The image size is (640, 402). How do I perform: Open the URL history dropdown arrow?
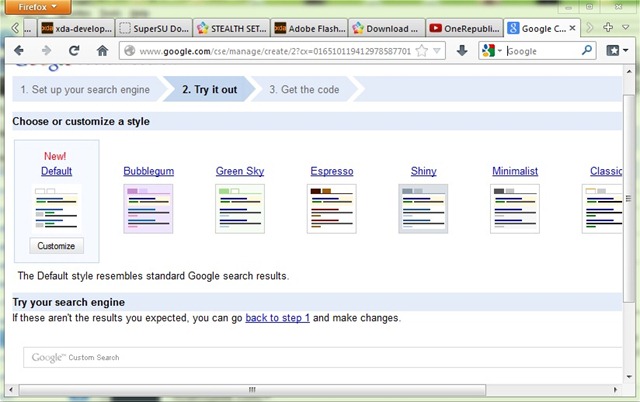[437, 51]
